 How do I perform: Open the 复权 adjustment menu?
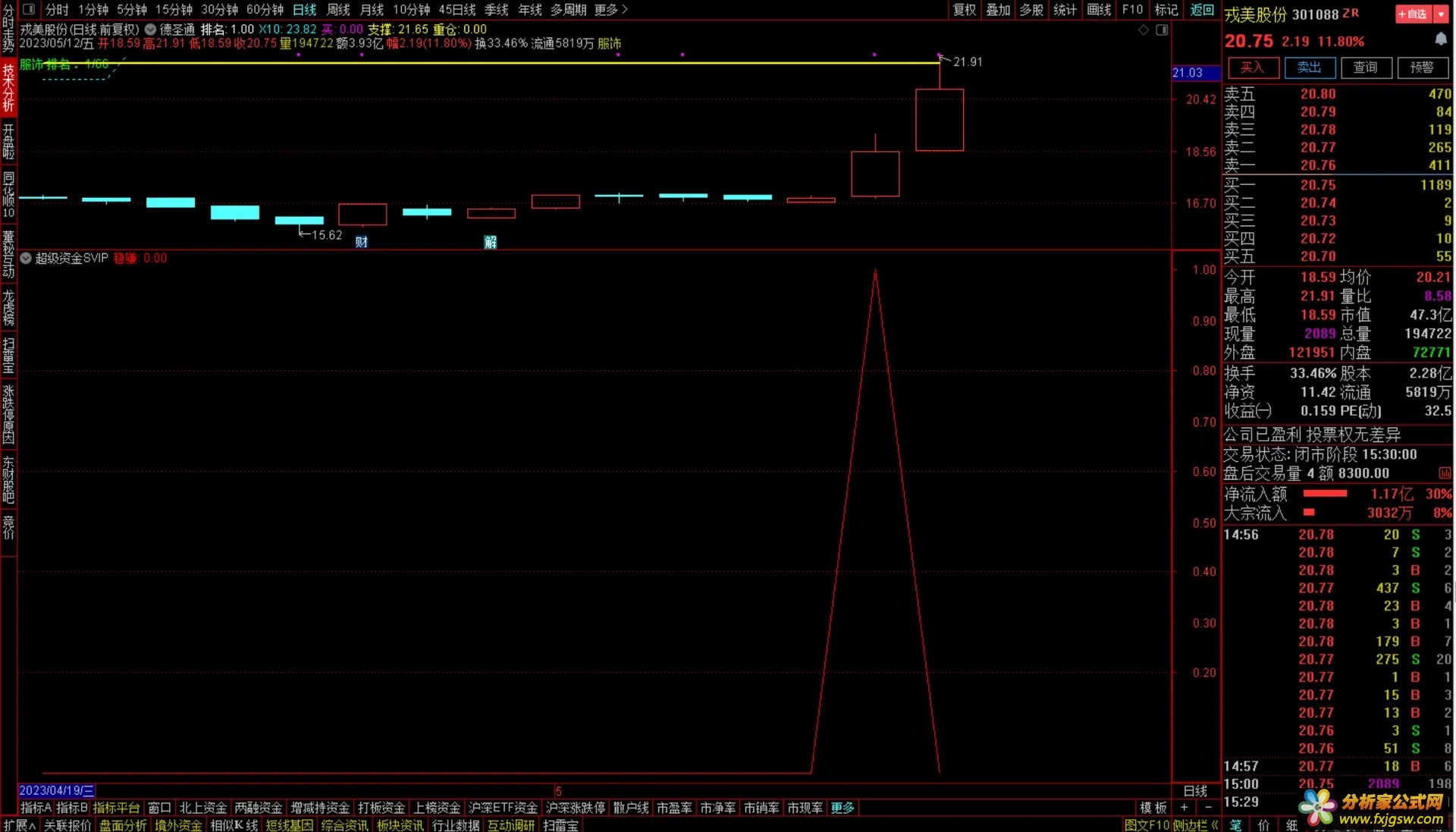[965, 10]
